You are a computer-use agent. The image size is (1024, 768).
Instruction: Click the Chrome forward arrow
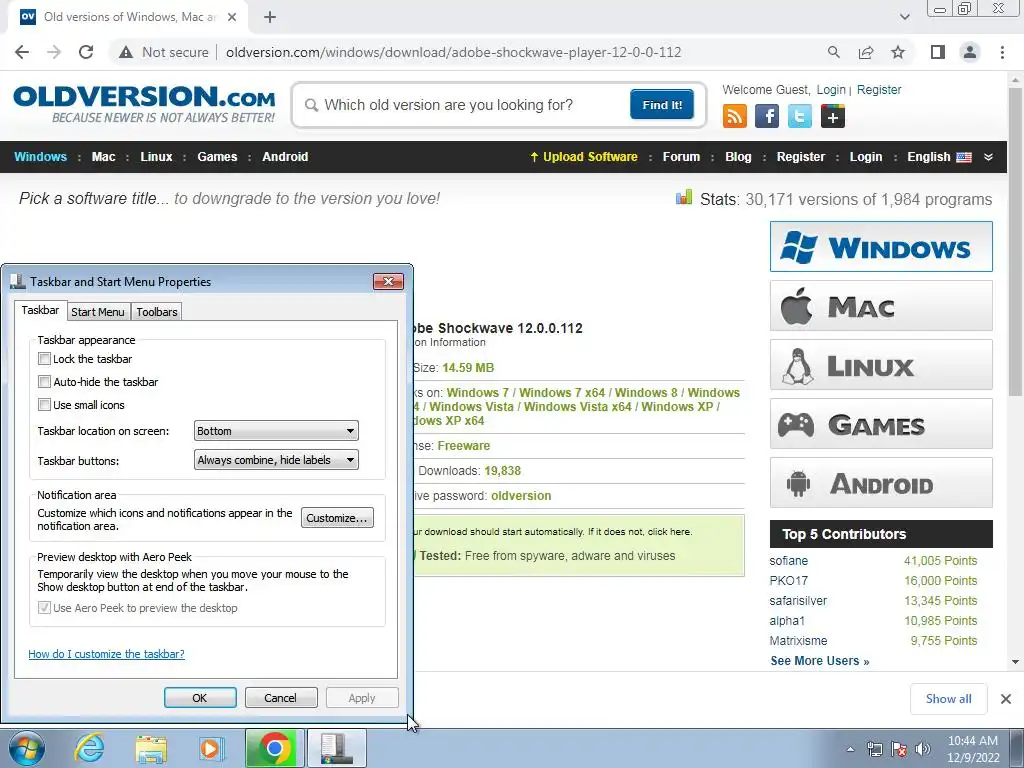click(x=54, y=52)
